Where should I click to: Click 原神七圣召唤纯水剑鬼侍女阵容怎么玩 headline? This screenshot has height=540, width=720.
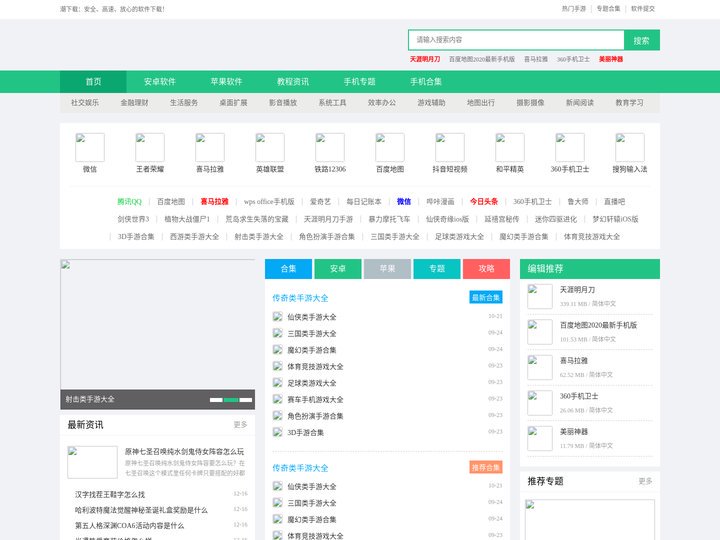point(185,452)
